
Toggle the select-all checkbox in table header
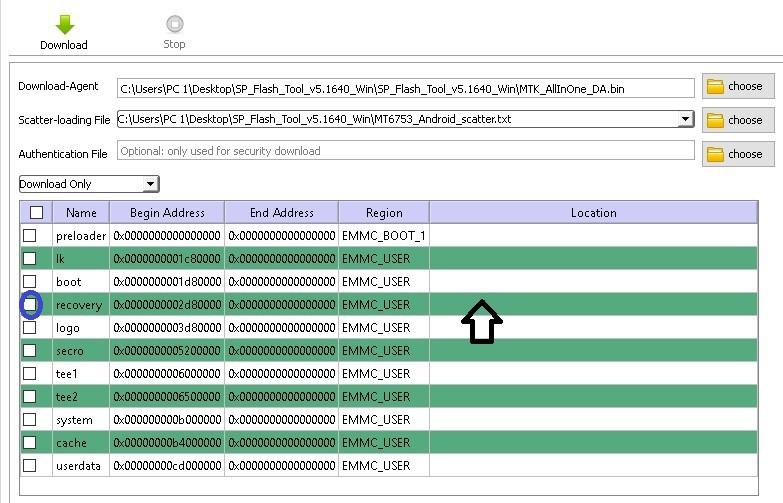click(36, 212)
